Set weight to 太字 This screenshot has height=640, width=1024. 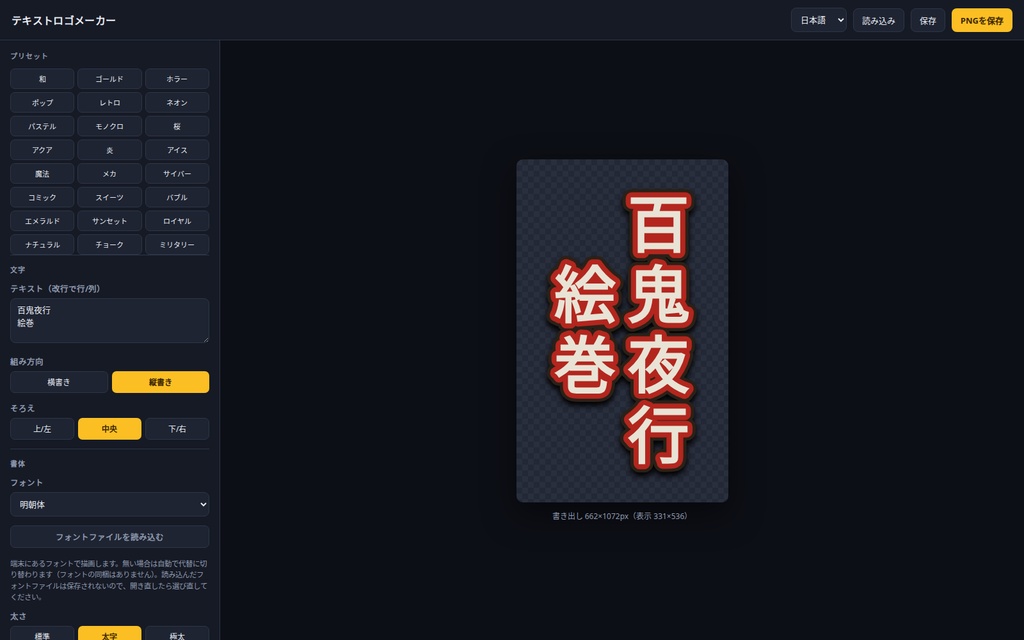pyautogui.click(x=110, y=635)
